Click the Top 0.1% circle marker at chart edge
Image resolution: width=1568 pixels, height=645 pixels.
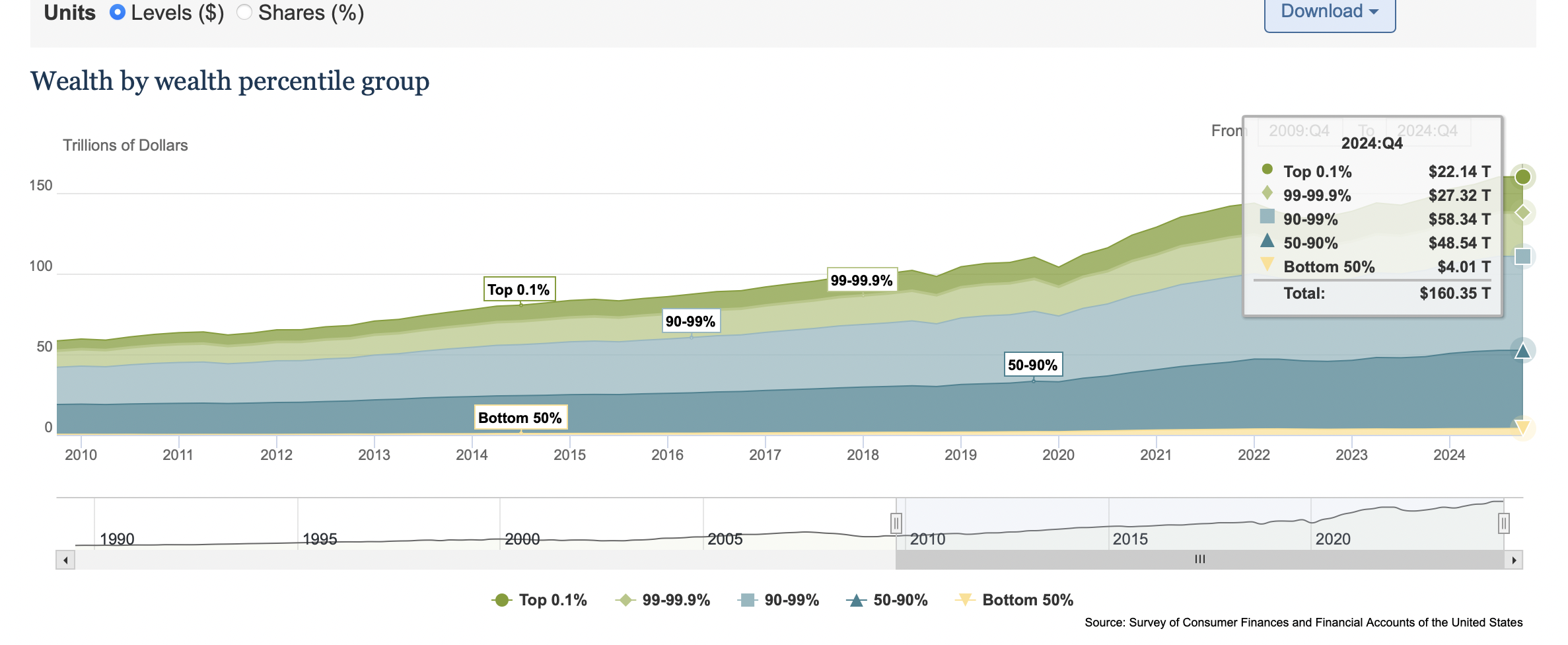1522,177
